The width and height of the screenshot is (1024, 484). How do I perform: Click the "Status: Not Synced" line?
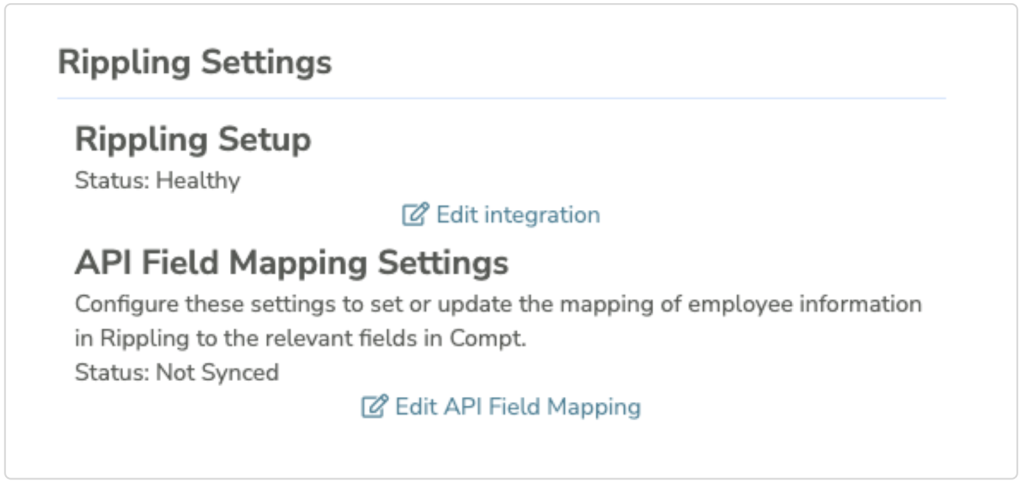coord(177,373)
